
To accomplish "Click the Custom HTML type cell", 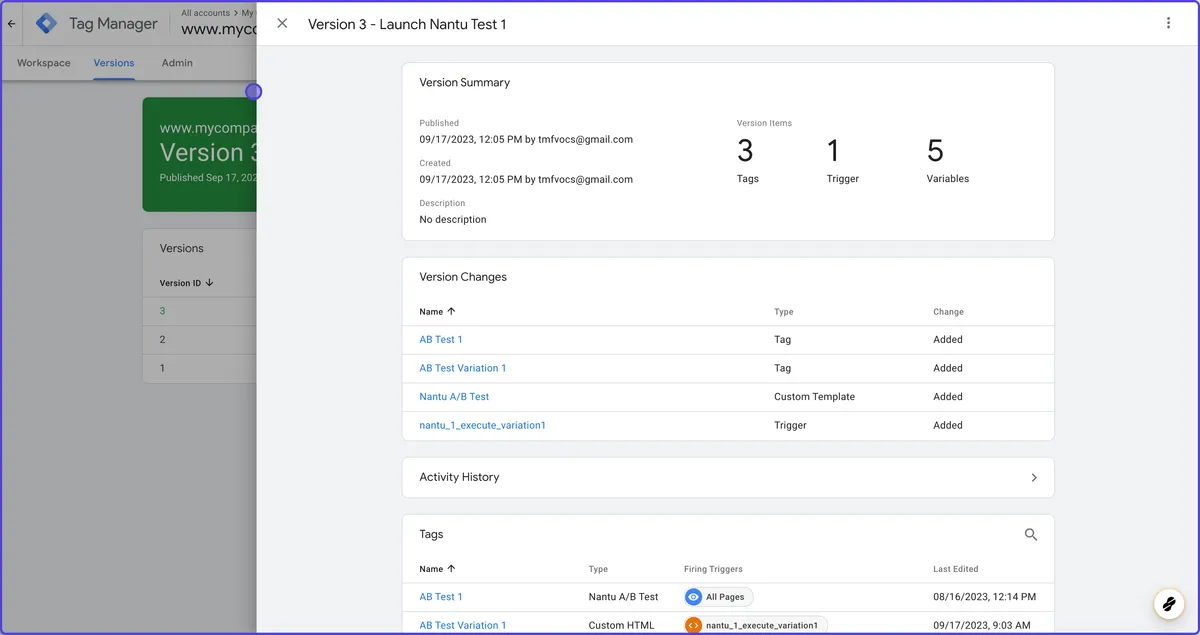I will pos(621,625).
